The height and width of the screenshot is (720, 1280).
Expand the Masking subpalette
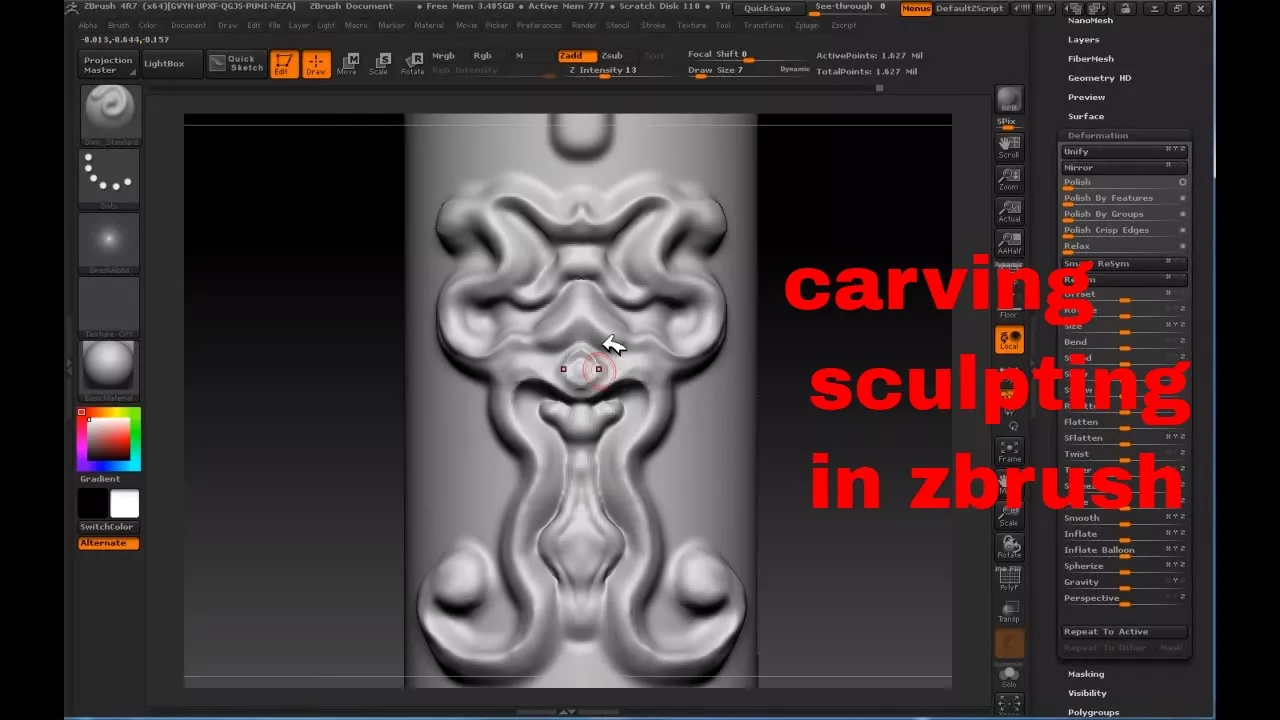click(1086, 674)
